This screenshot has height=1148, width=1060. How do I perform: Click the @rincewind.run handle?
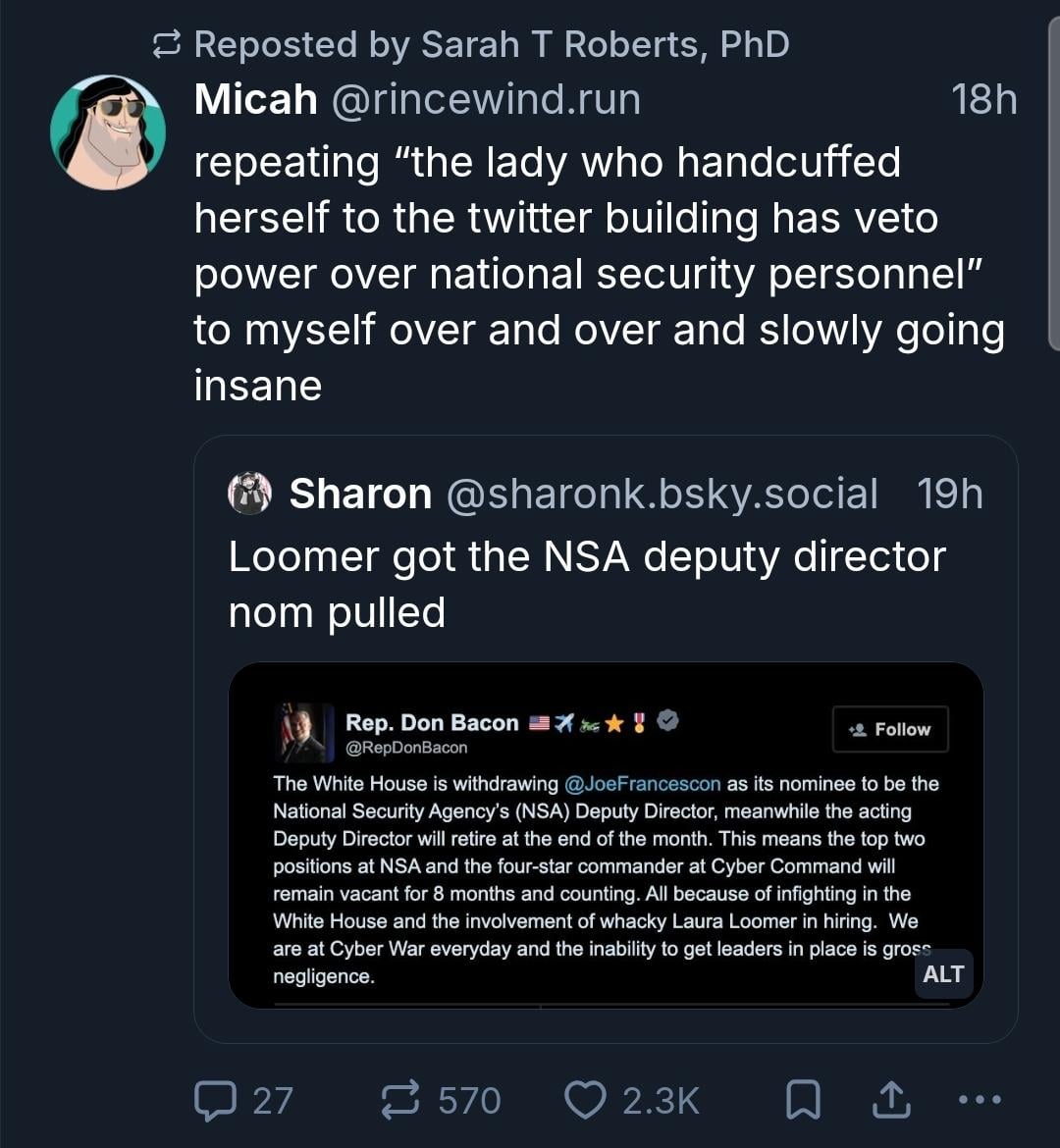(486, 100)
